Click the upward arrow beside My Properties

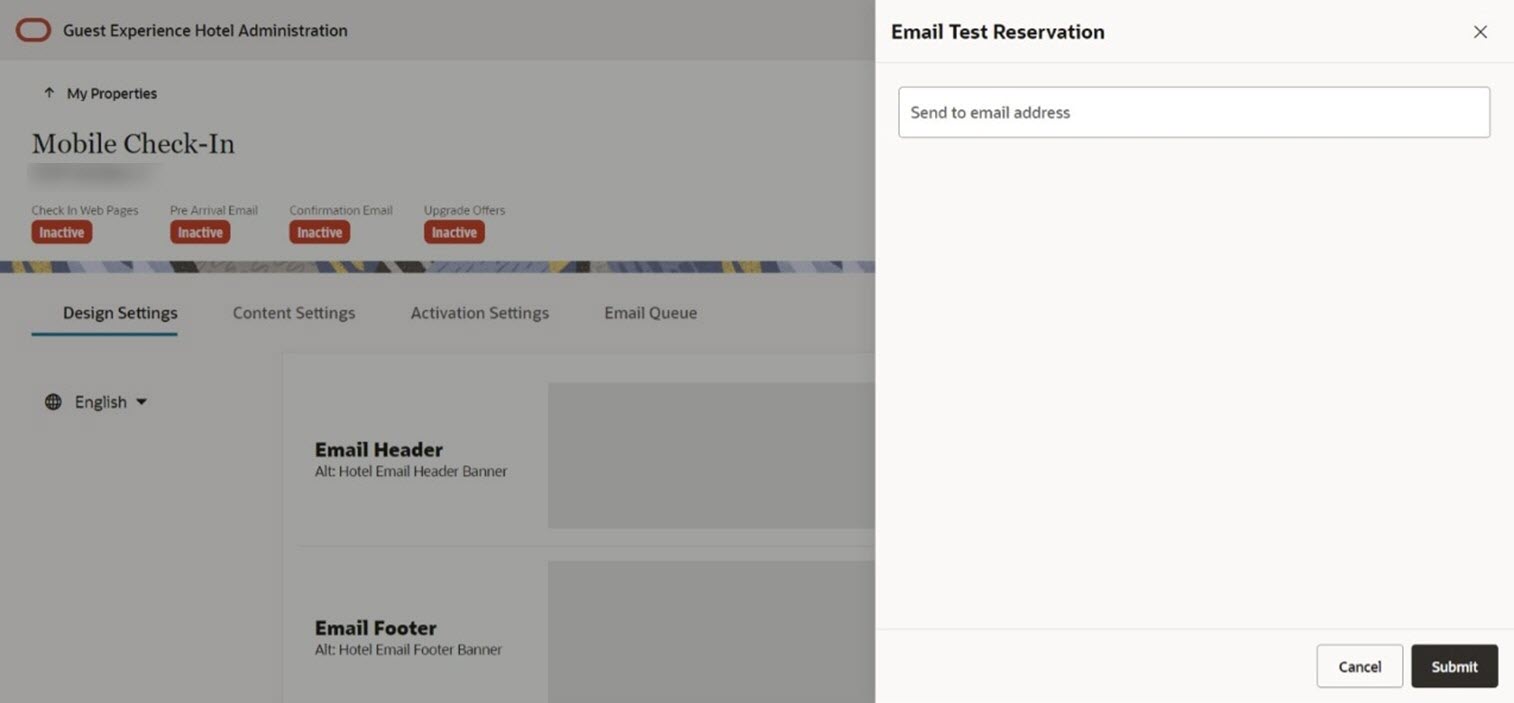[48, 92]
